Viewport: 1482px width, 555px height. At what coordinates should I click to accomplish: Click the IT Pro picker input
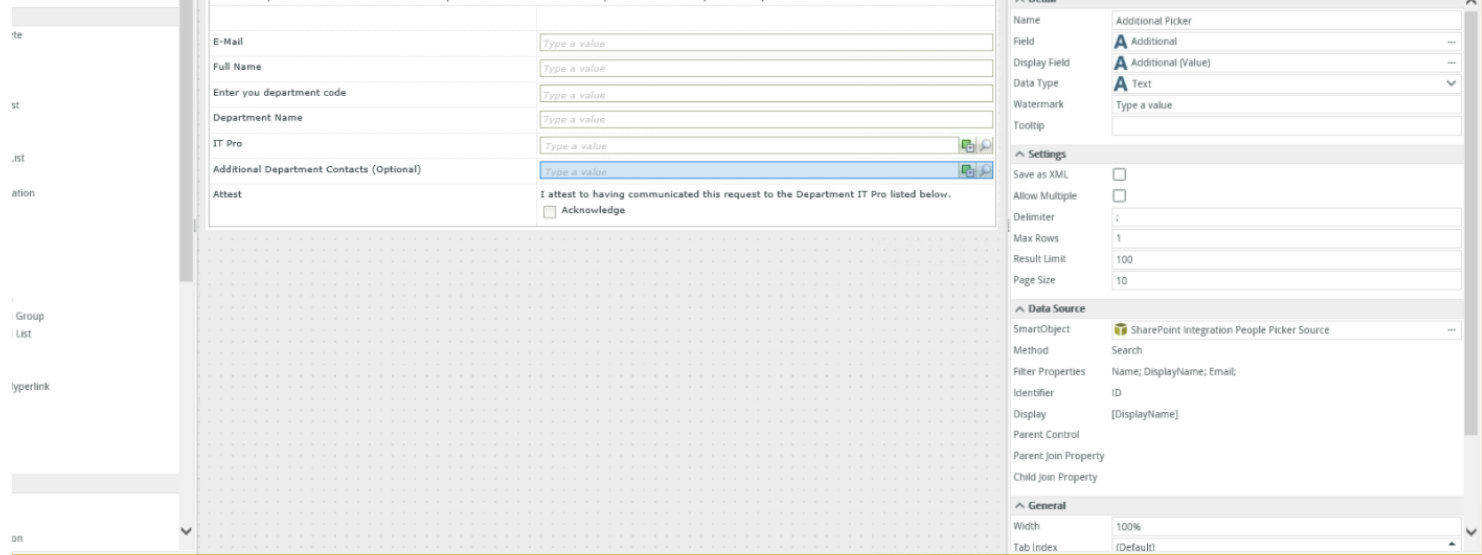749,145
